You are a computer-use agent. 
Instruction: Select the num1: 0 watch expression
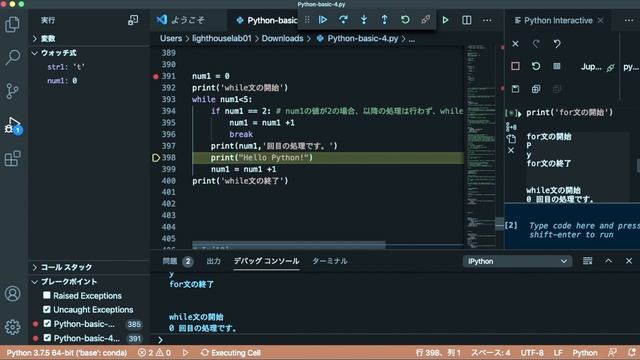[x=62, y=81]
